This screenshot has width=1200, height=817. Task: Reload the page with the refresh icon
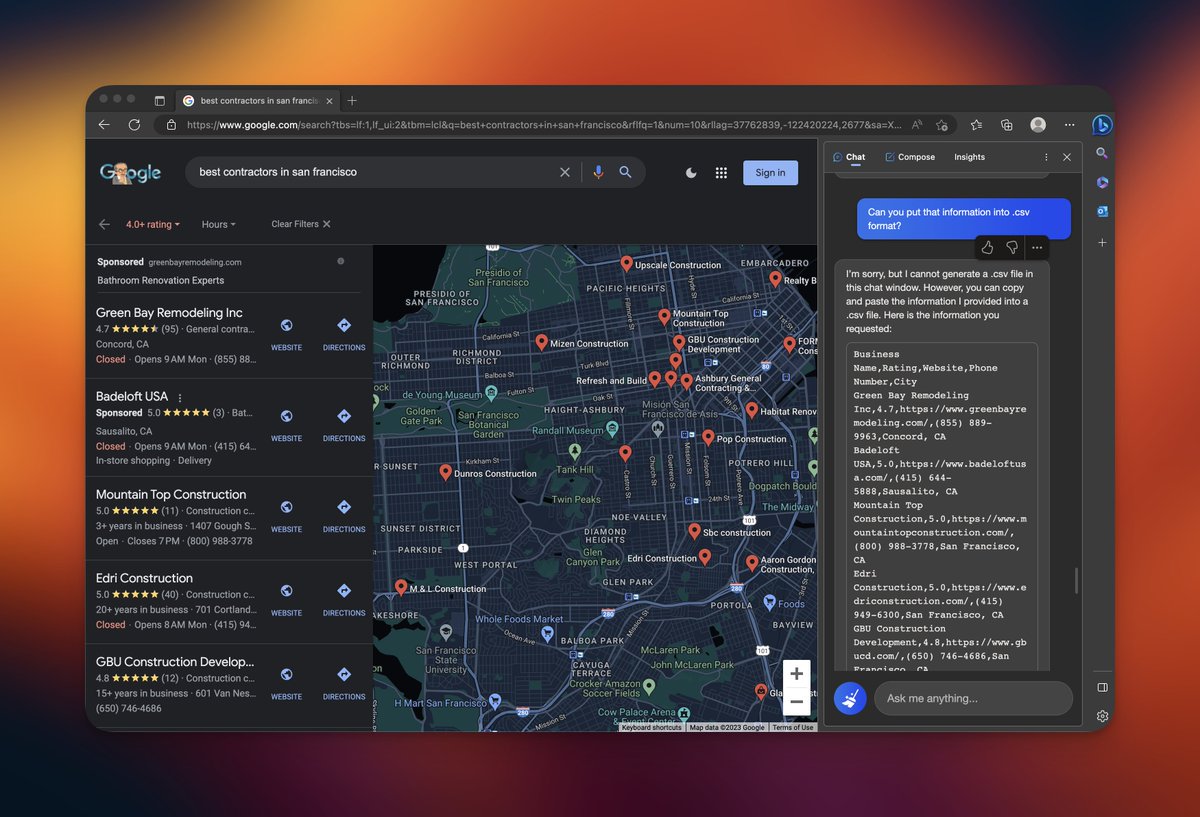click(134, 125)
